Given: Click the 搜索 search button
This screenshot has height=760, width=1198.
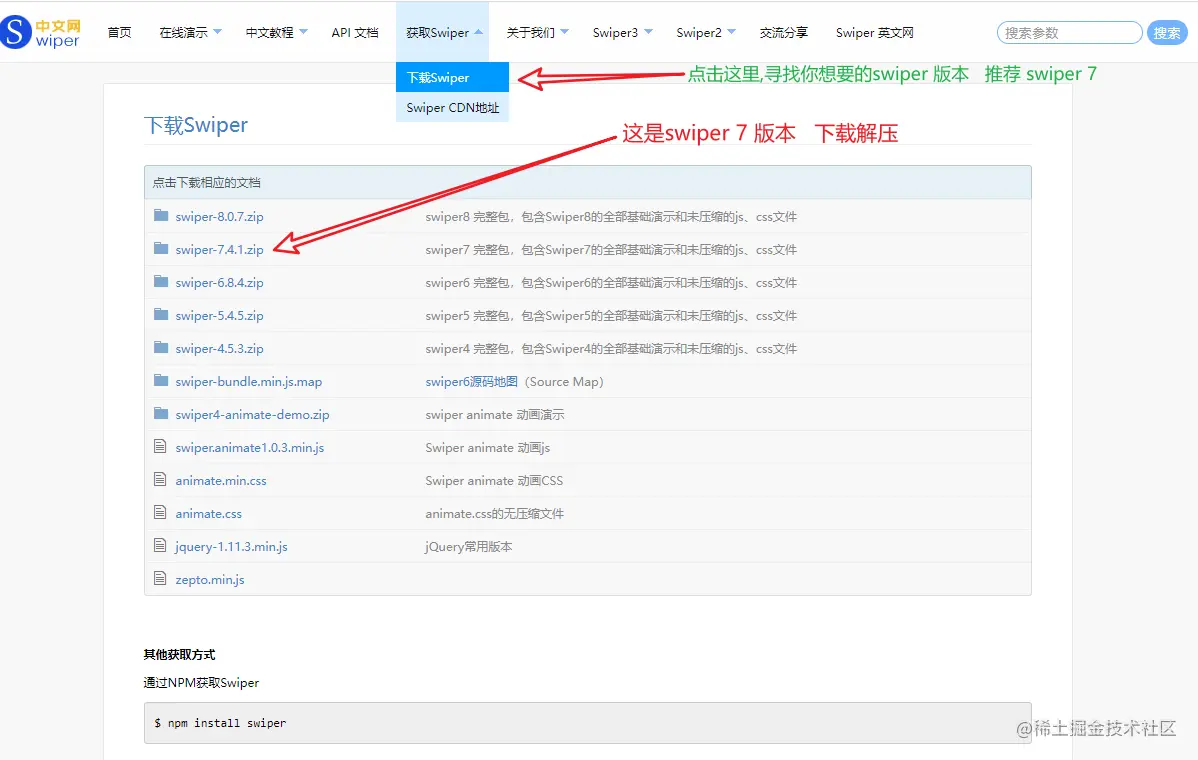Looking at the screenshot, I should click(1167, 33).
